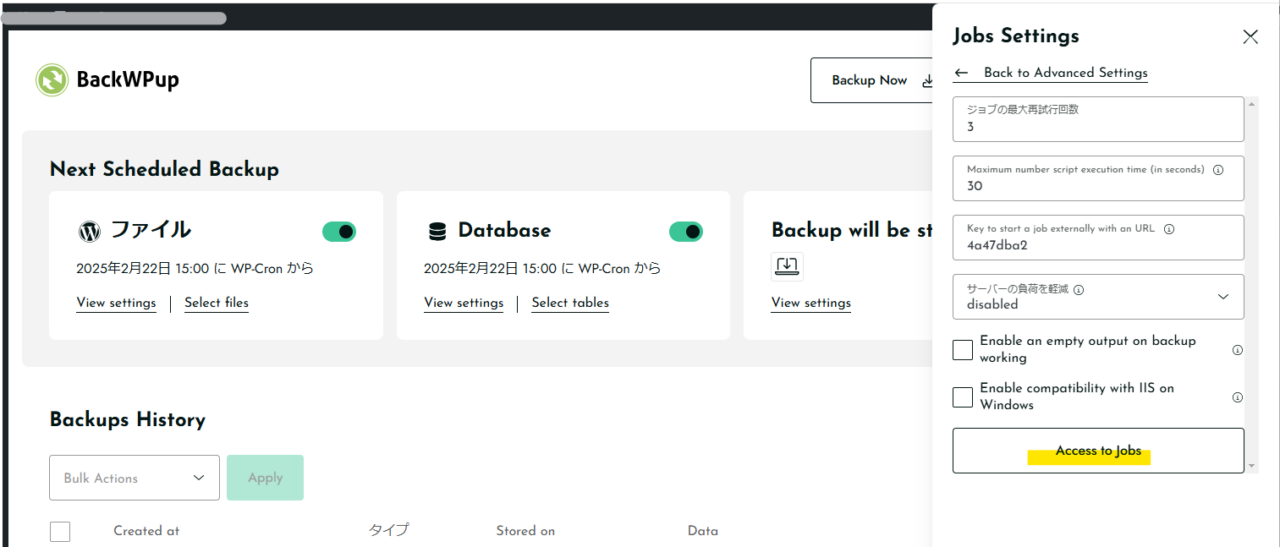
Task: Click info icon beside external URL key
Action: pyautogui.click(x=1169, y=229)
